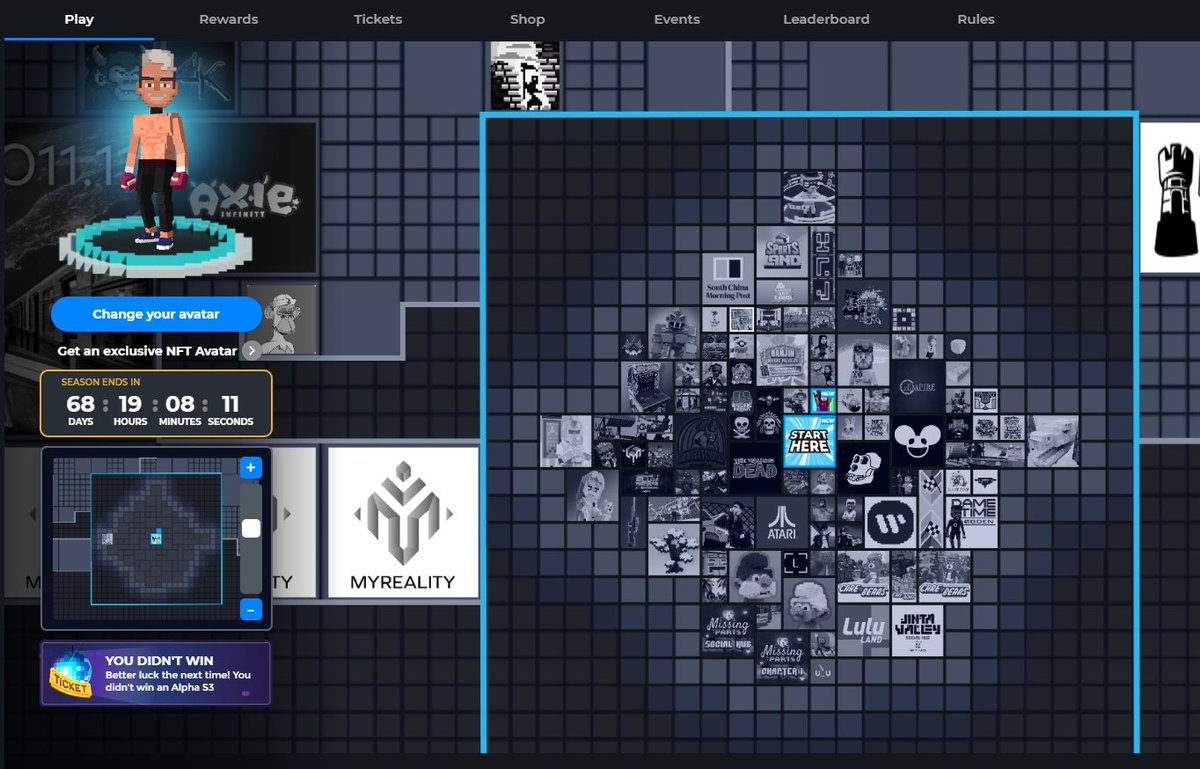This screenshot has width=1200, height=769.
Task: Open the South China Morning Post tile
Action: click(728, 278)
